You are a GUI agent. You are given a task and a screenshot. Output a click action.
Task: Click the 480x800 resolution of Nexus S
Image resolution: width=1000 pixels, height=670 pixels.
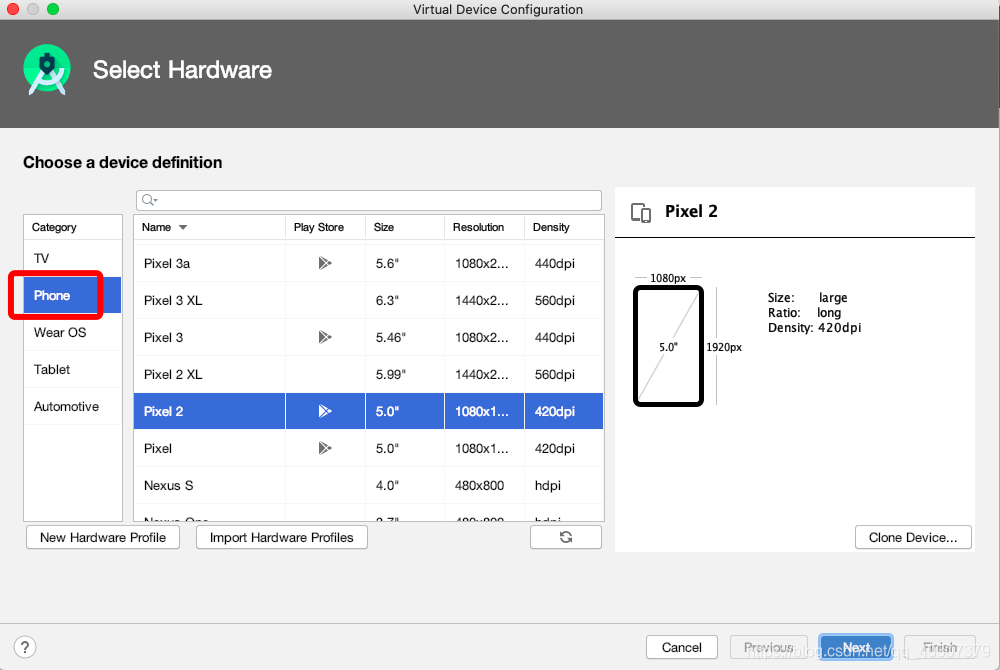479,485
